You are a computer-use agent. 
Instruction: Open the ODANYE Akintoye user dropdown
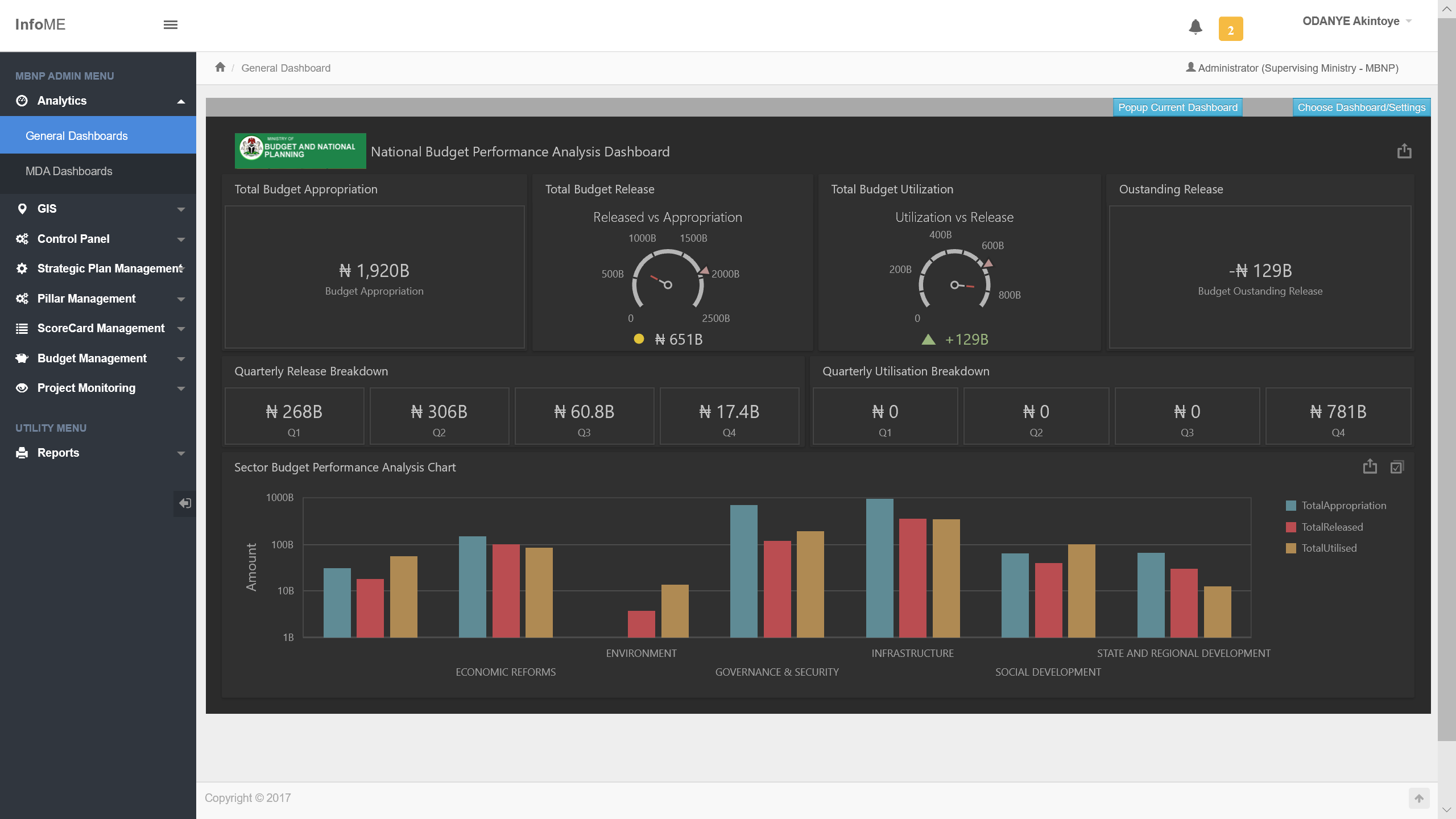pos(1357,21)
